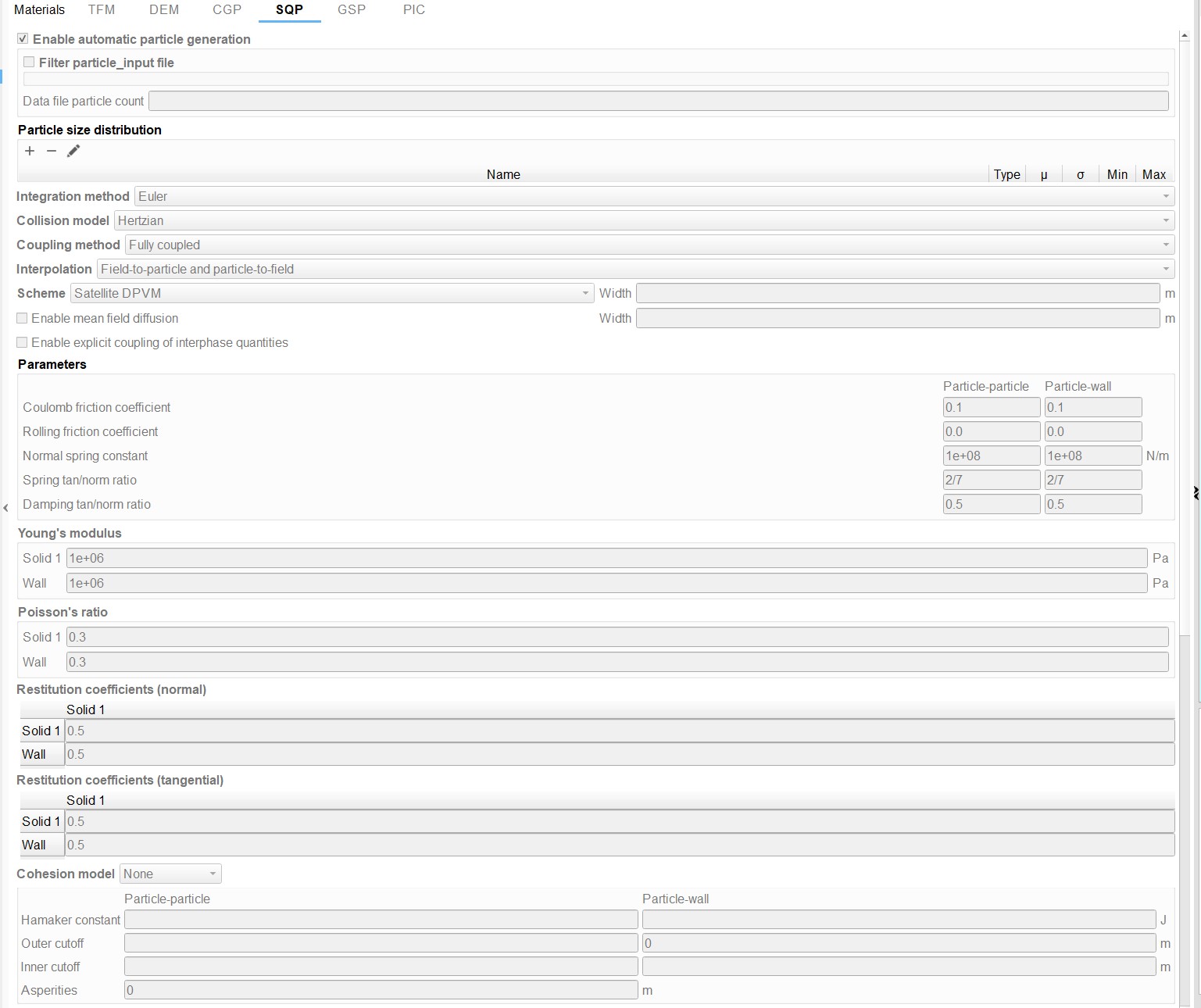The height and width of the screenshot is (1008, 1201).
Task: Click the Name column header
Action: pyautogui.click(x=503, y=174)
